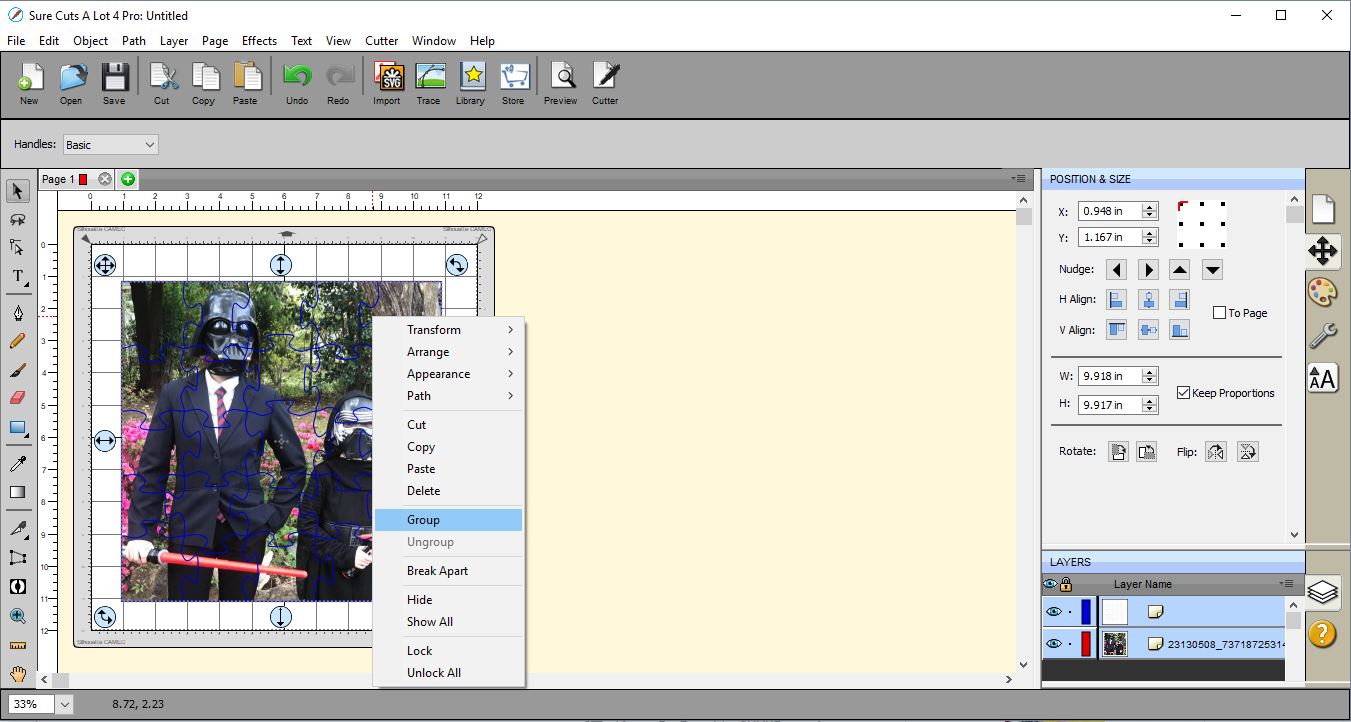Flip the selection horizontally
Viewport: 1351px width, 722px height.
pyautogui.click(x=1216, y=452)
